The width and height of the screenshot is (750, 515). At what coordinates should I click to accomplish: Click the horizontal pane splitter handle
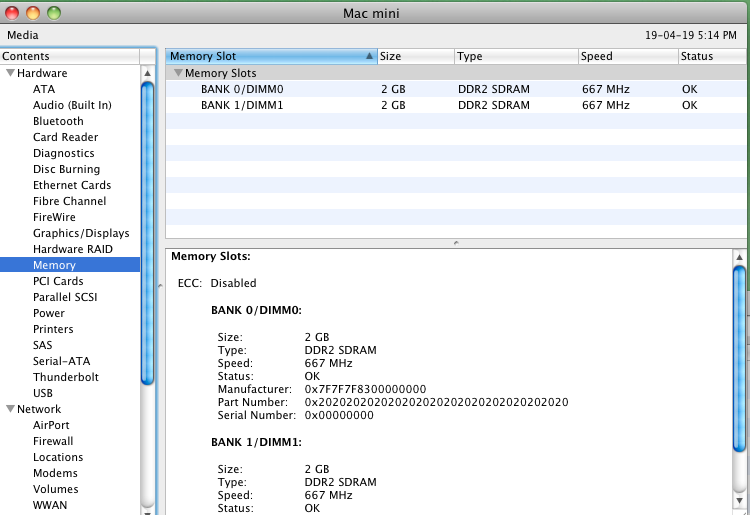456,243
